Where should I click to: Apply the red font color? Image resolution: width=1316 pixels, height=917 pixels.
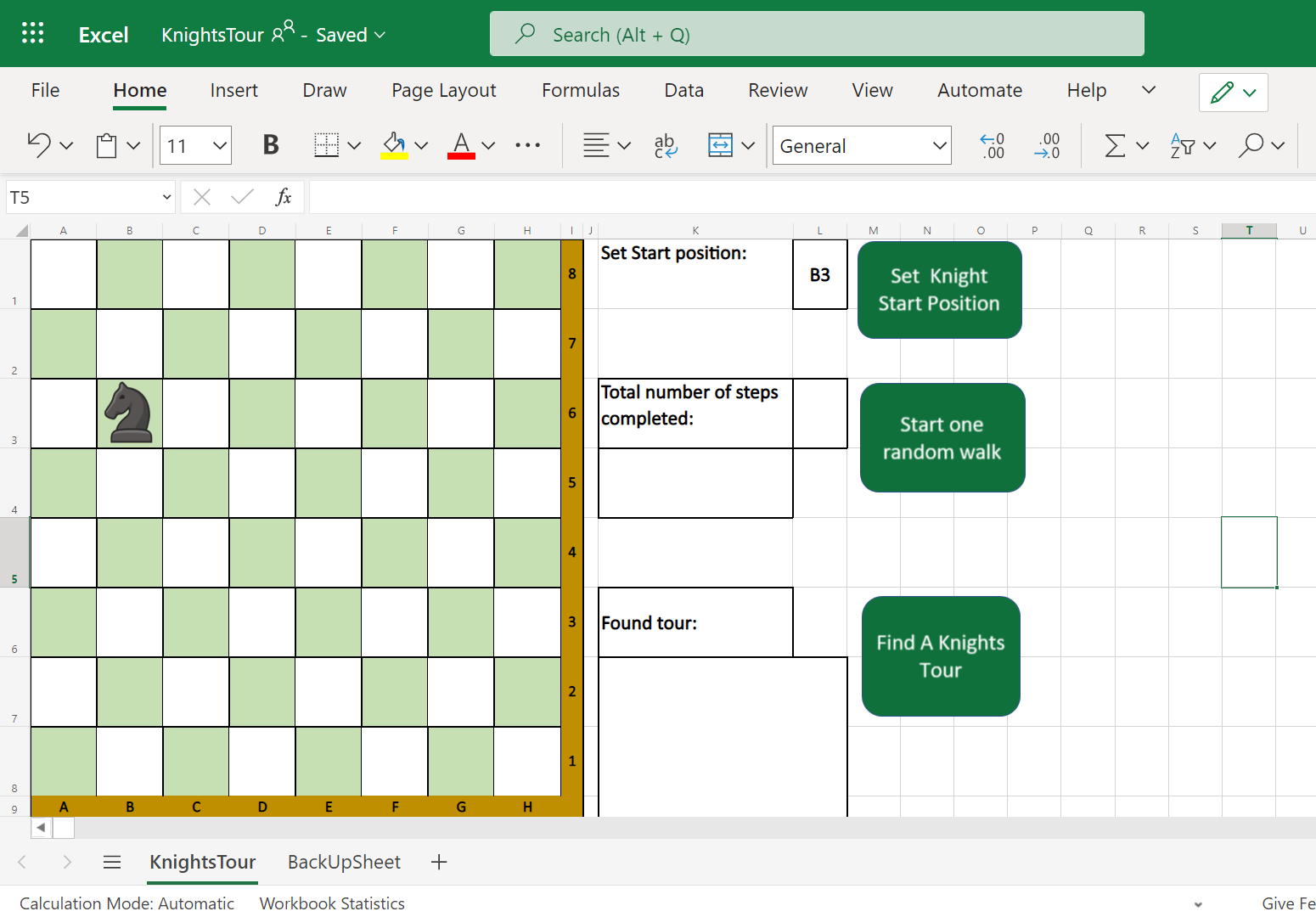(x=461, y=145)
